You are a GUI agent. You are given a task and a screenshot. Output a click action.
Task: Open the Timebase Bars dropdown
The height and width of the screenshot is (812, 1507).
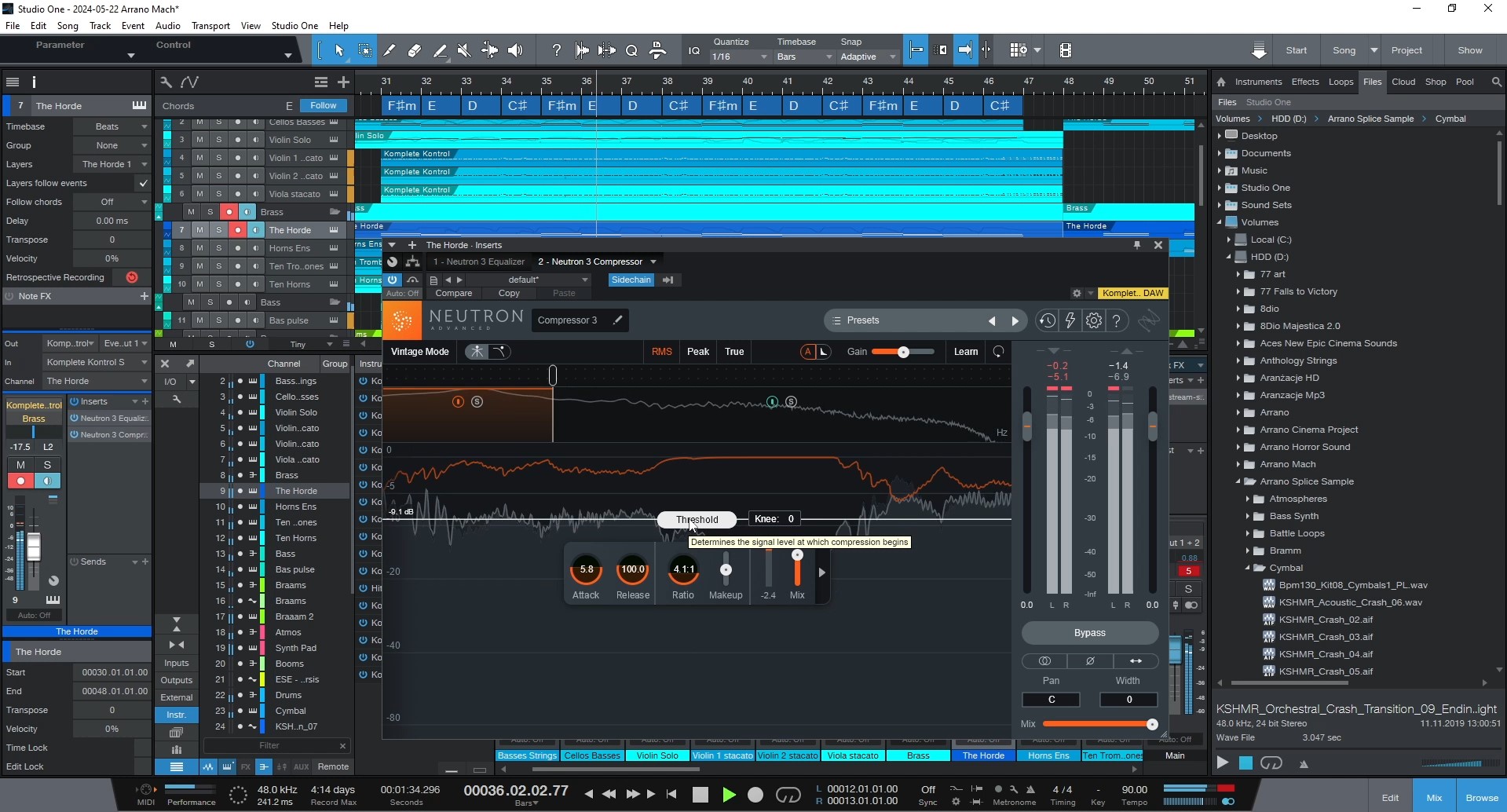[803, 57]
